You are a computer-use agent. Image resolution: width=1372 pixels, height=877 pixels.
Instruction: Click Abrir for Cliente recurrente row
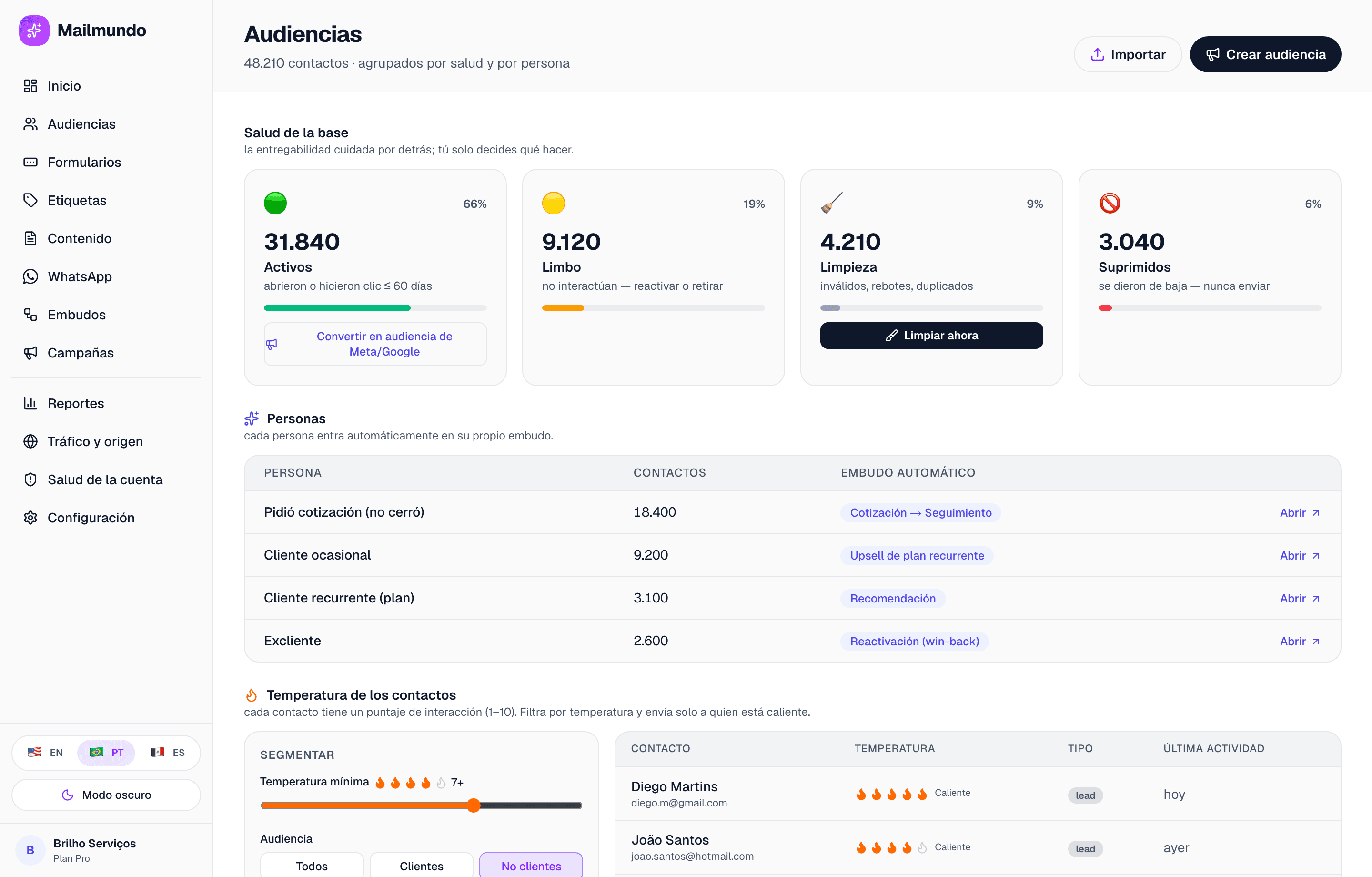(x=1300, y=598)
